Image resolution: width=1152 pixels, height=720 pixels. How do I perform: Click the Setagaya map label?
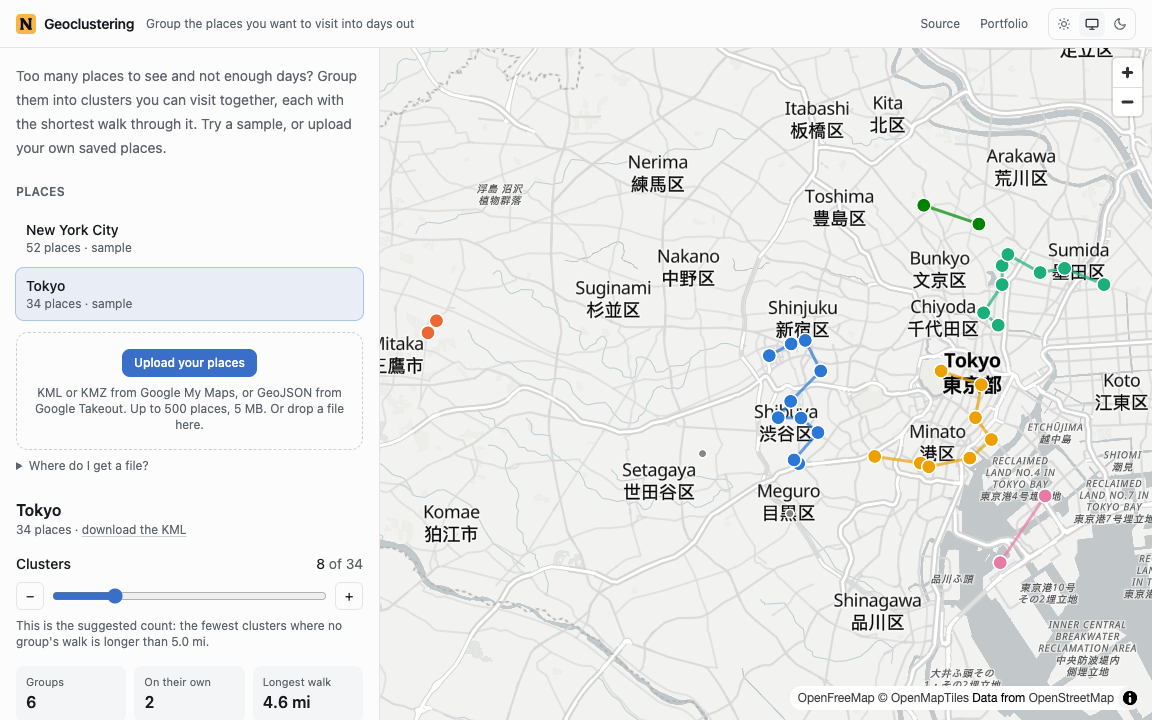click(x=659, y=480)
